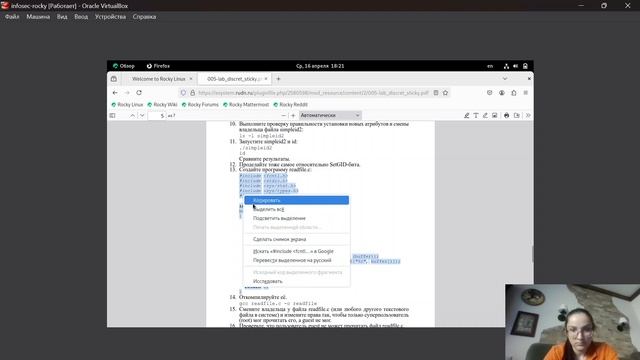
Task: Open VirtualBox Устройства menu
Action: (x=110, y=17)
